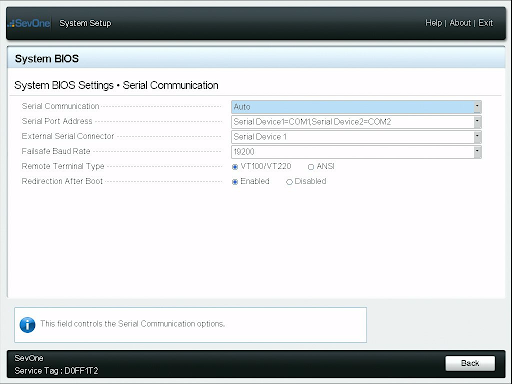Screen dimensions: 512x384
Task: Click the System Setup title text
Action: click(85, 23)
